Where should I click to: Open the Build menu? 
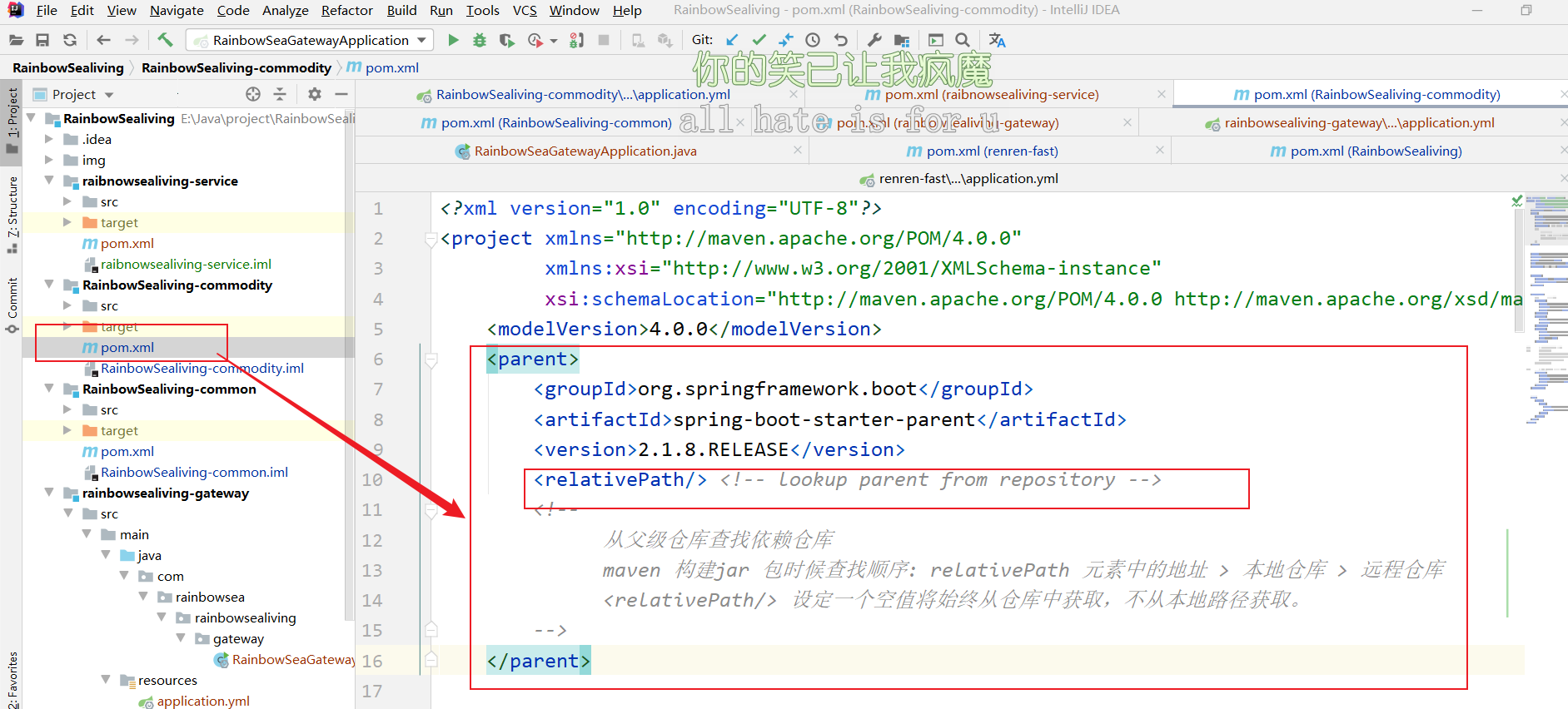(x=401, y=10)
